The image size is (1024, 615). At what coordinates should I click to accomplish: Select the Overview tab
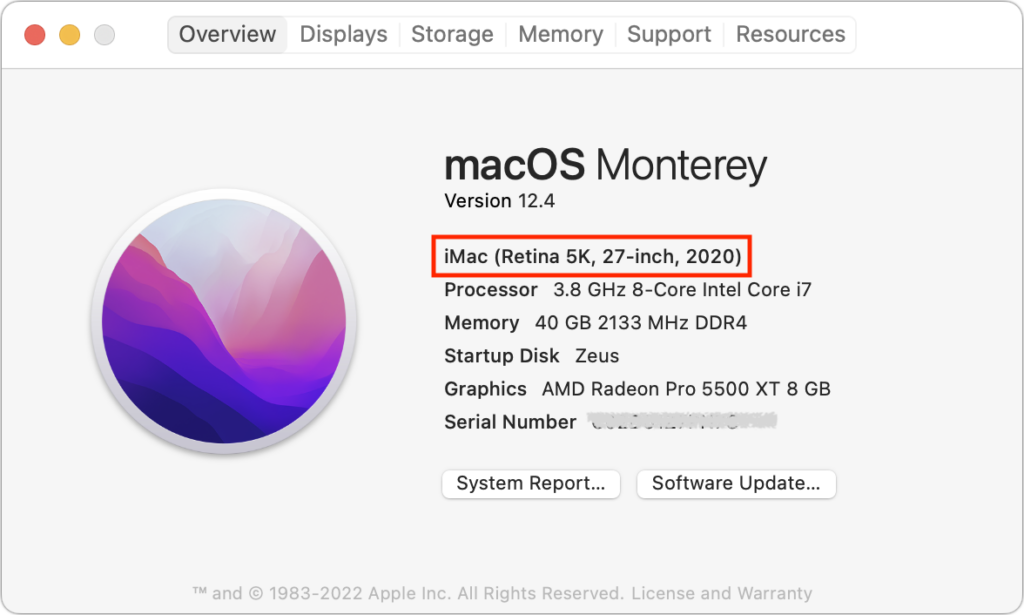[227, 34]
